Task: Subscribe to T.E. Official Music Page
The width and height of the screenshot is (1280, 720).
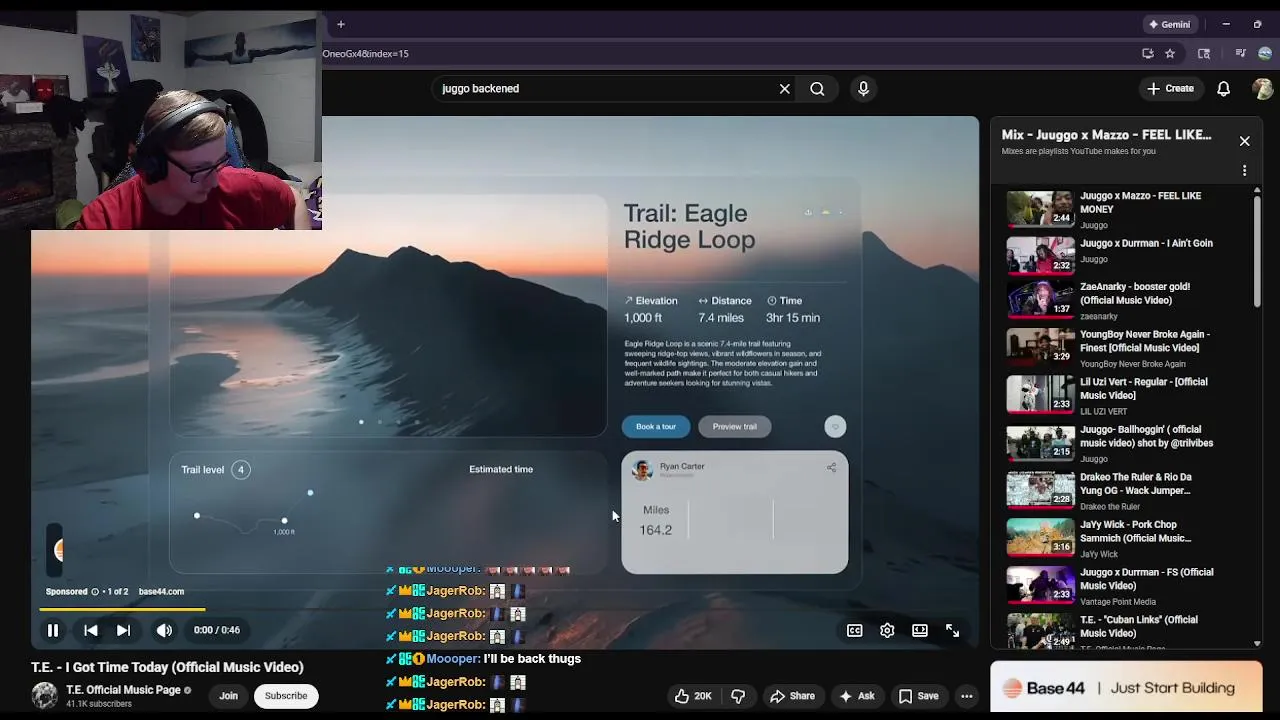Action: 286,696
